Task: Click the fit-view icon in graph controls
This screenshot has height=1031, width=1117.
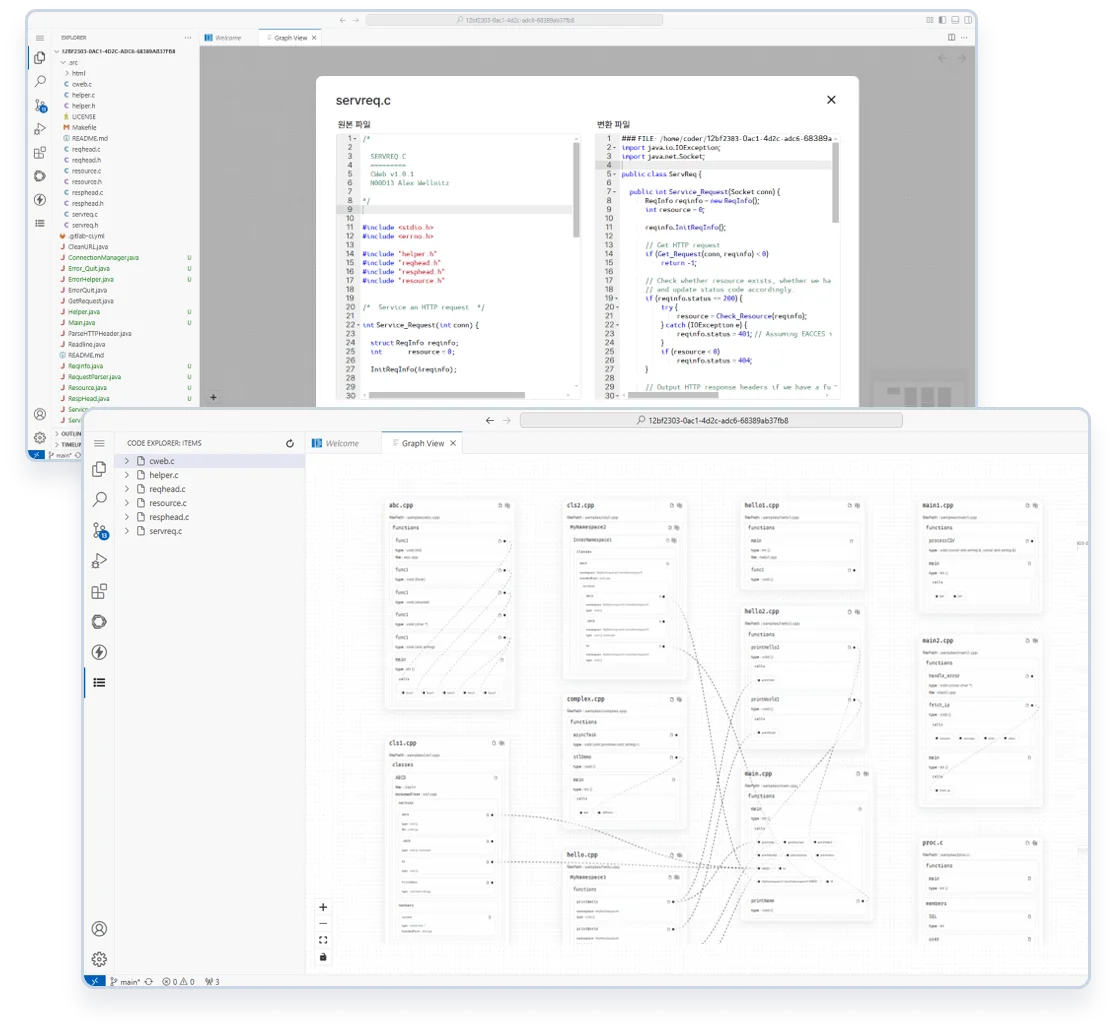Action: pos(323,940)
